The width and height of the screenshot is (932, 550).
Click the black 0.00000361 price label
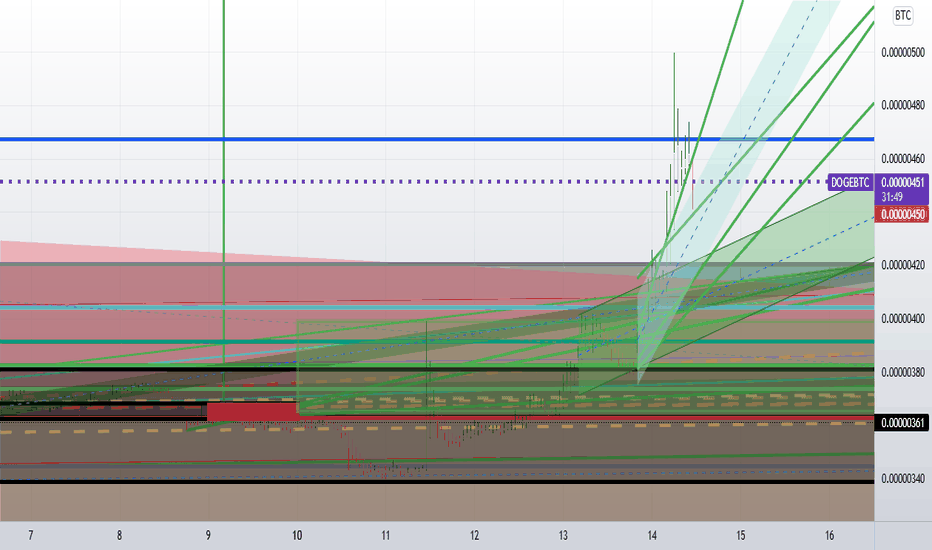click(x=902, y=423)
